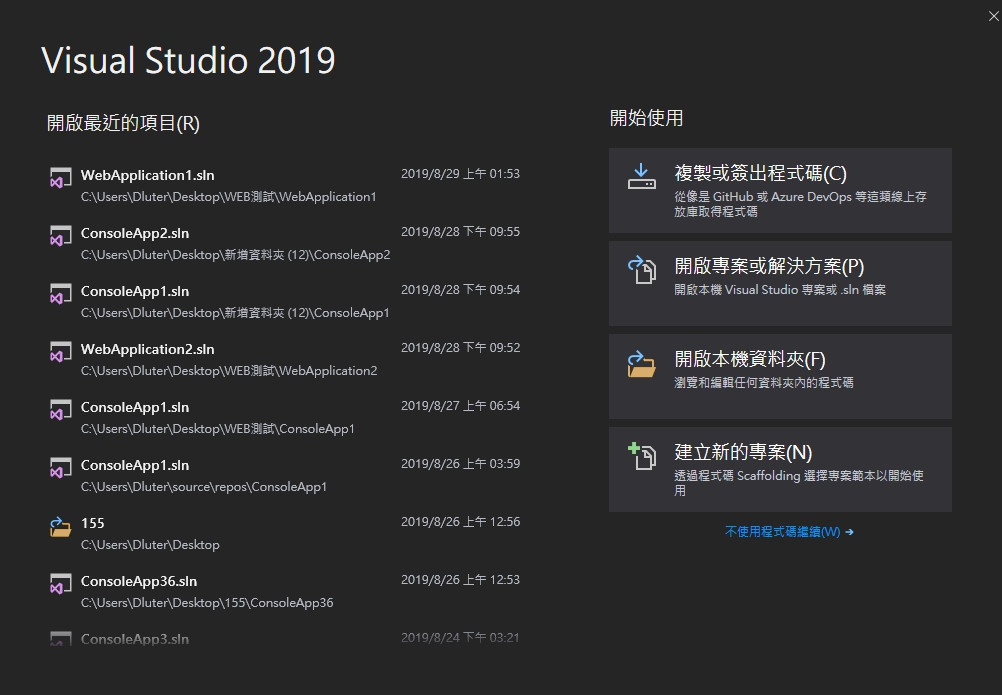Close the Visual Studio start window

click(994, 17)
